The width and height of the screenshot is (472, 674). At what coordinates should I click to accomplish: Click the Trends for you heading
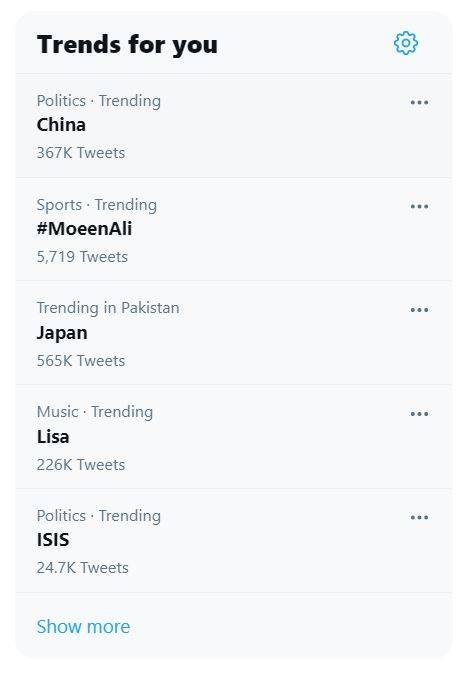coord(127,45)
